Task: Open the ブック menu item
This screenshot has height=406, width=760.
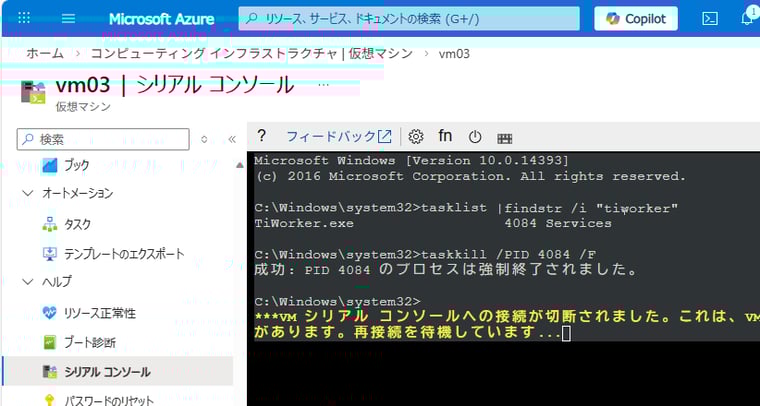Action: [77, 166]
